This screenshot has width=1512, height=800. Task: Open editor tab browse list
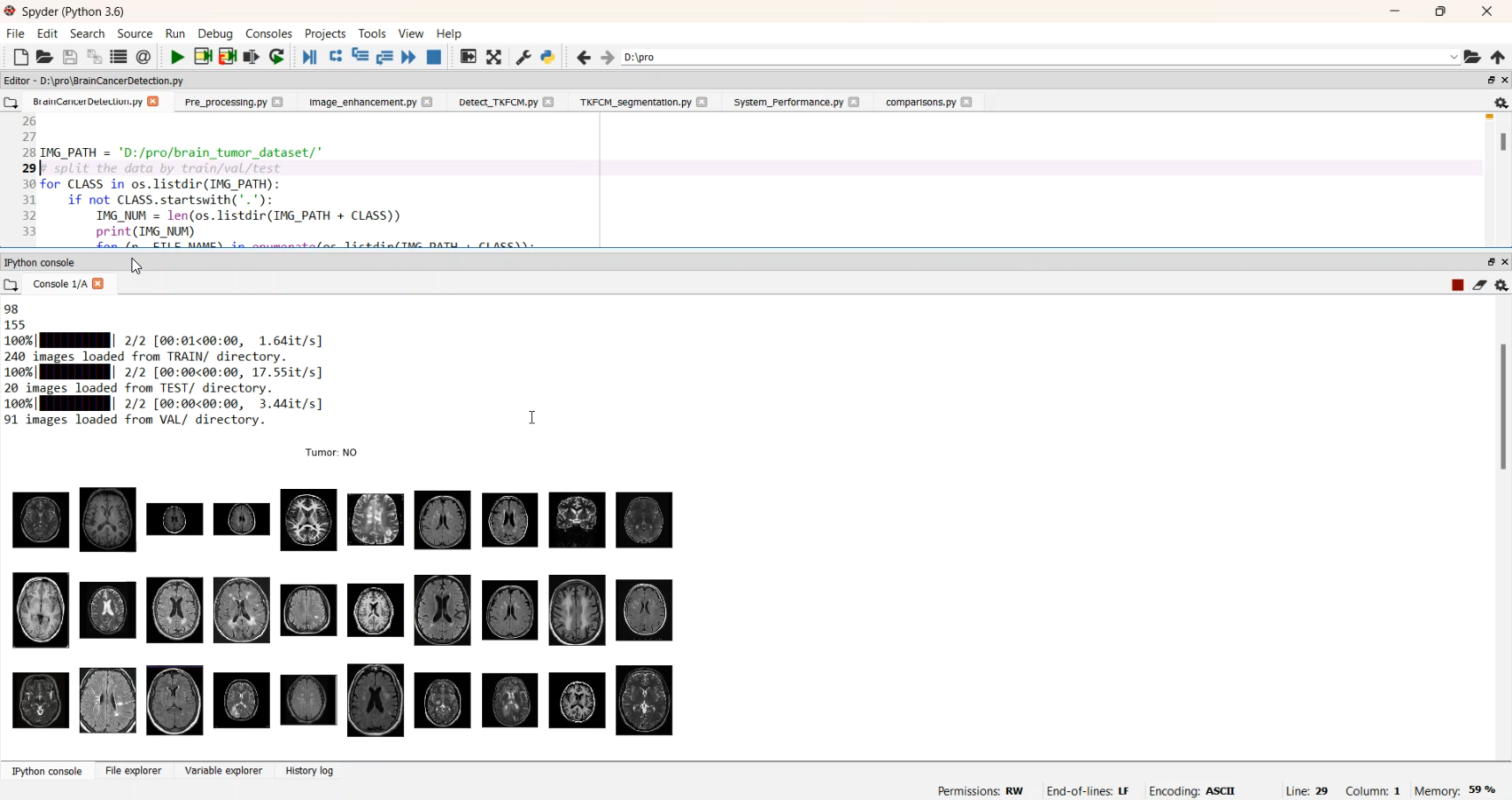tap(11, 103)
